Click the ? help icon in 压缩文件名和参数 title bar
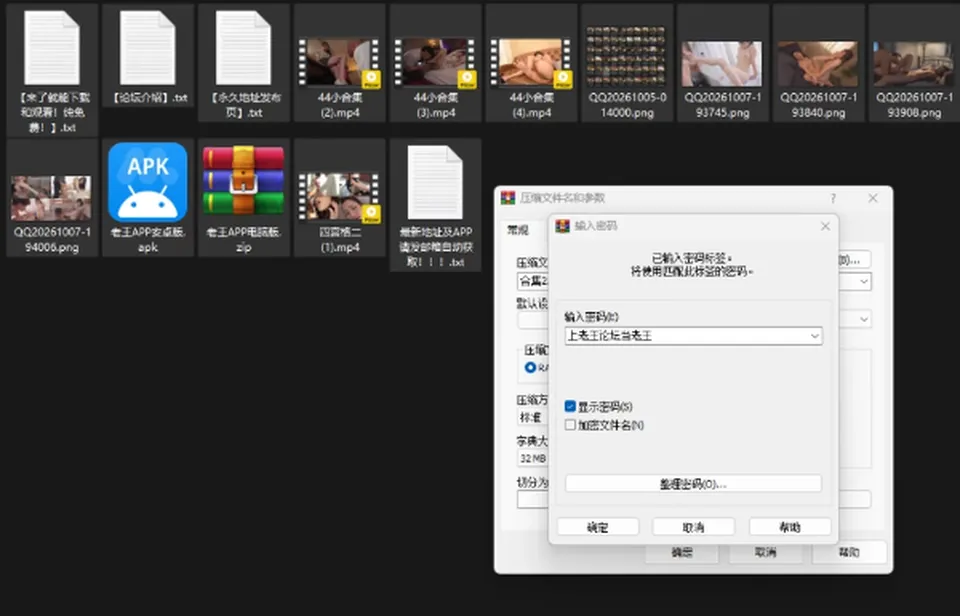 tap(833, 198)
